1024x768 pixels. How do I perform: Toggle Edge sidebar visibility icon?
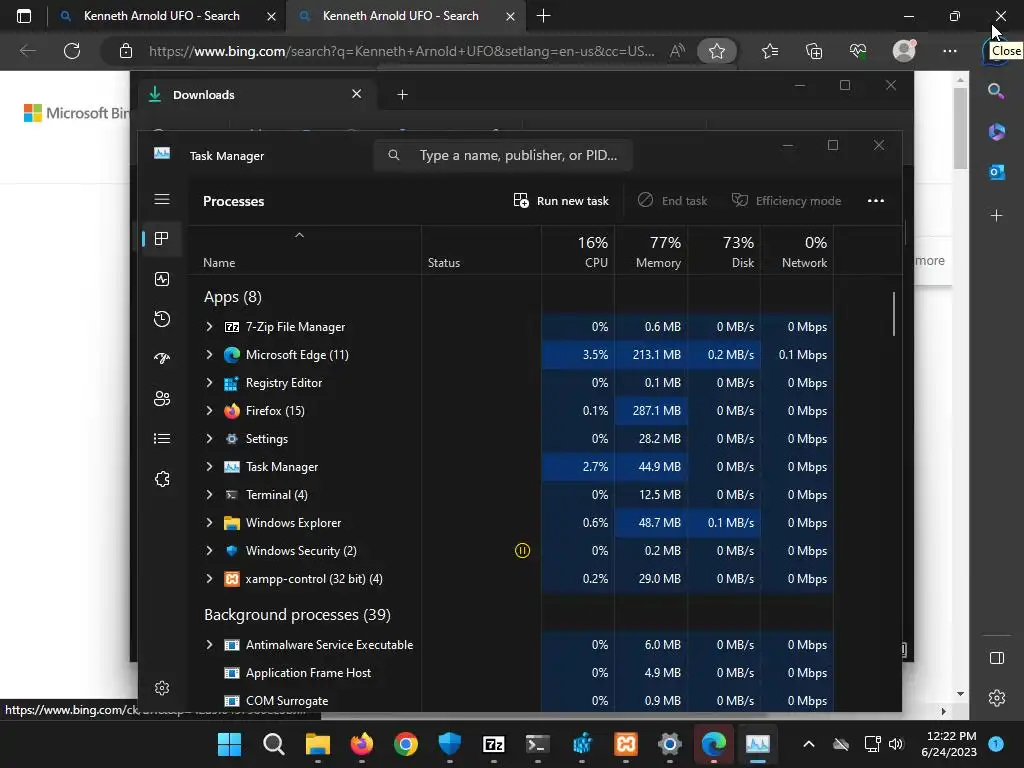997,658
